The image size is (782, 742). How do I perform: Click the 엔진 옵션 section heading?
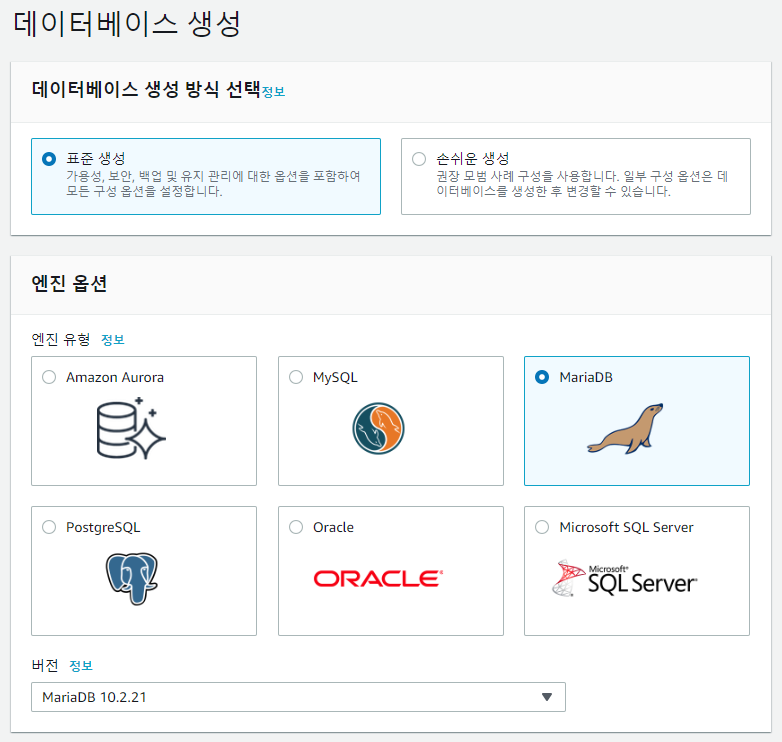click(x=69, y=284)
